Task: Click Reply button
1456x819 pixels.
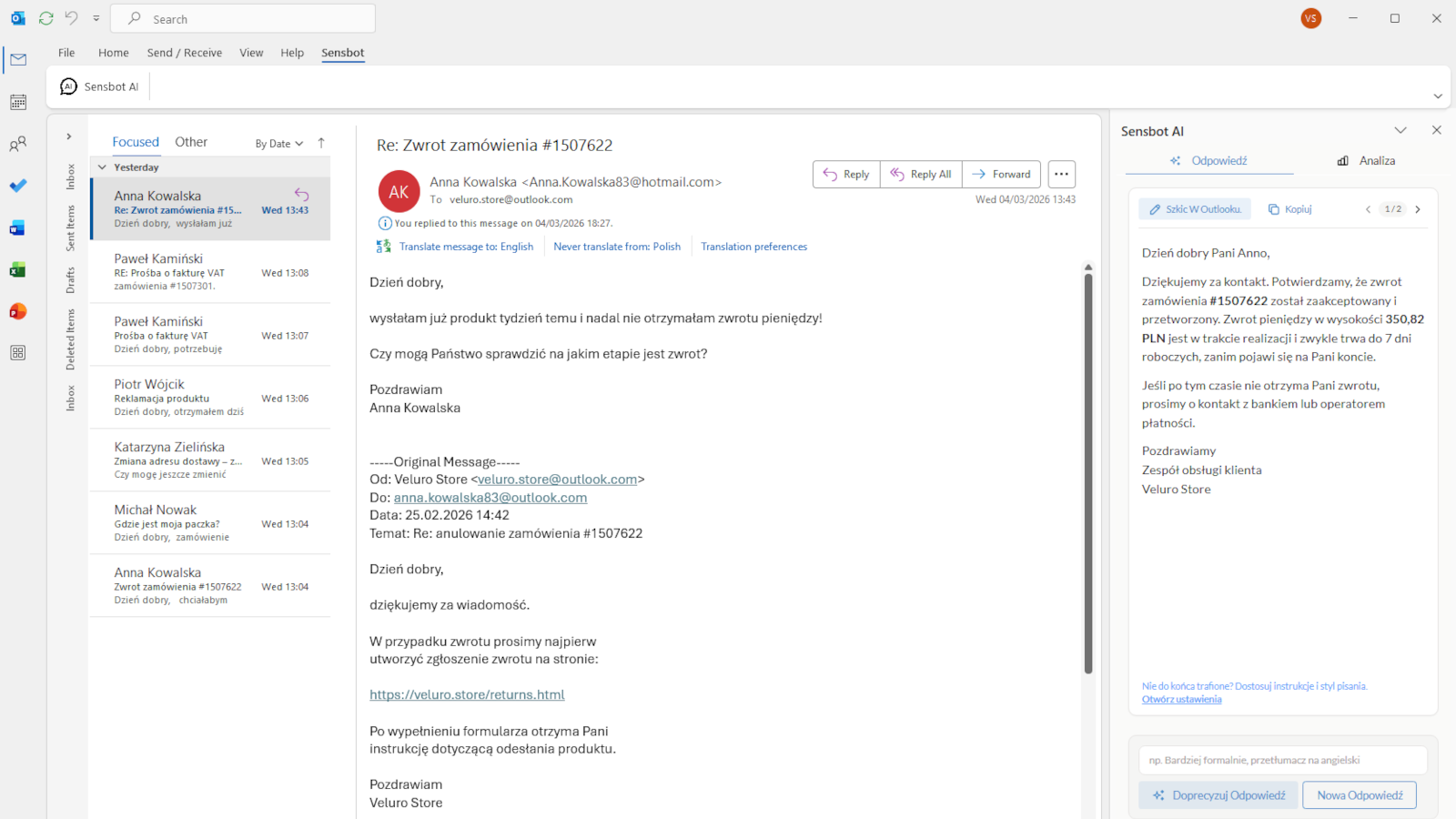Action: click(846, 174)
